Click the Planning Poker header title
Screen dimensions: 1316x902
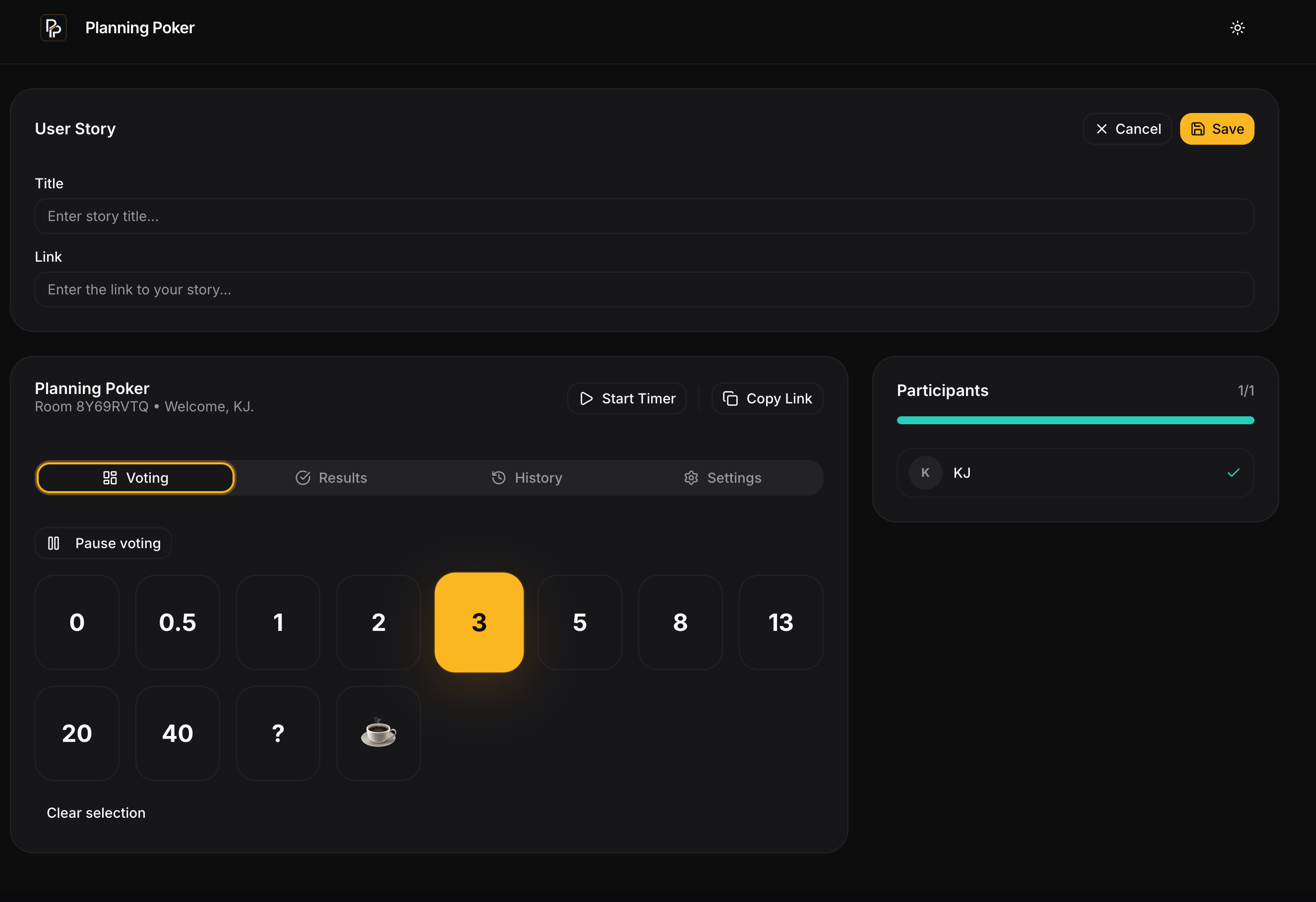pos(140,28)
